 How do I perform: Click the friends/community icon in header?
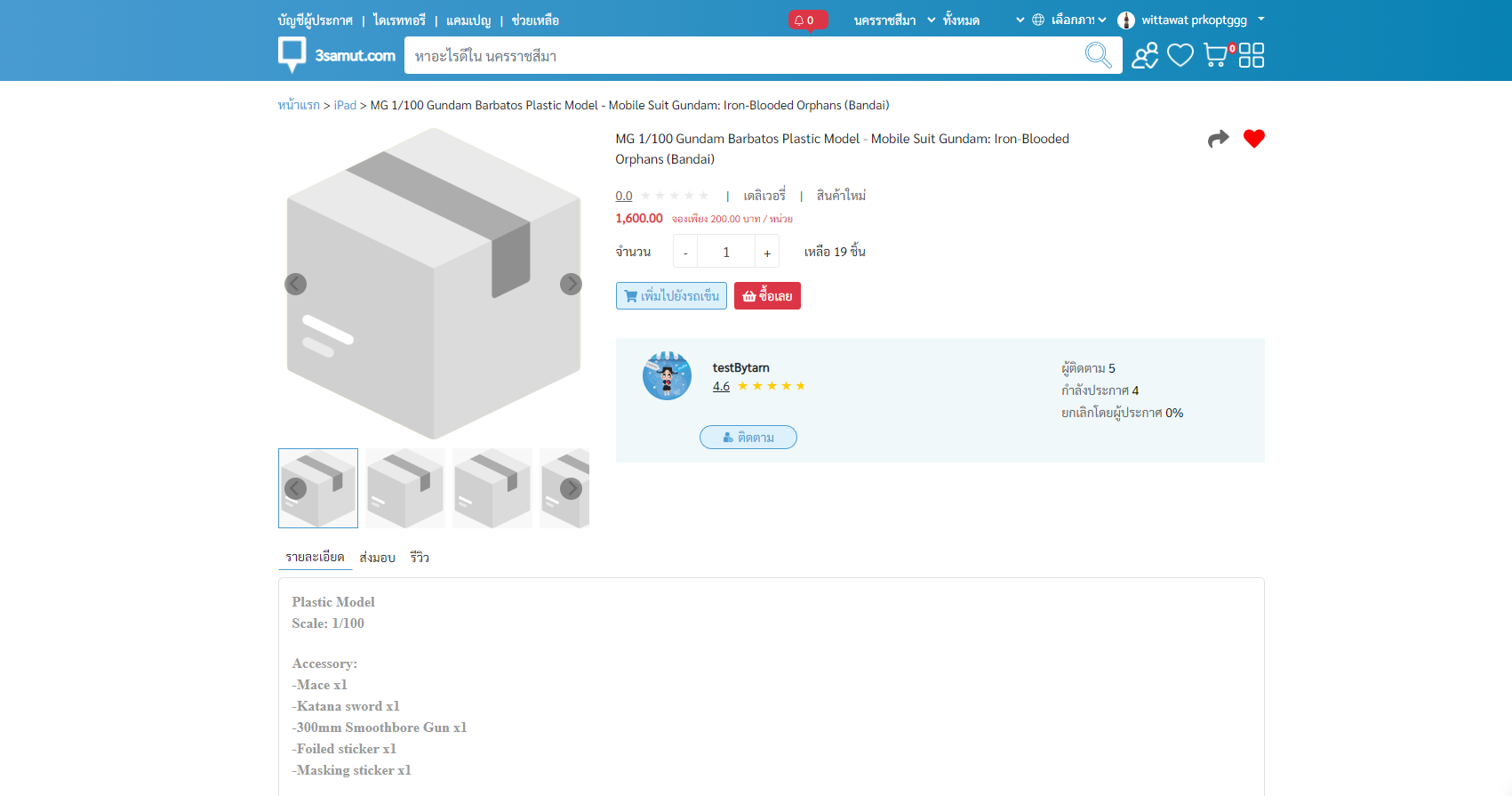click(x=1145, y=55)
